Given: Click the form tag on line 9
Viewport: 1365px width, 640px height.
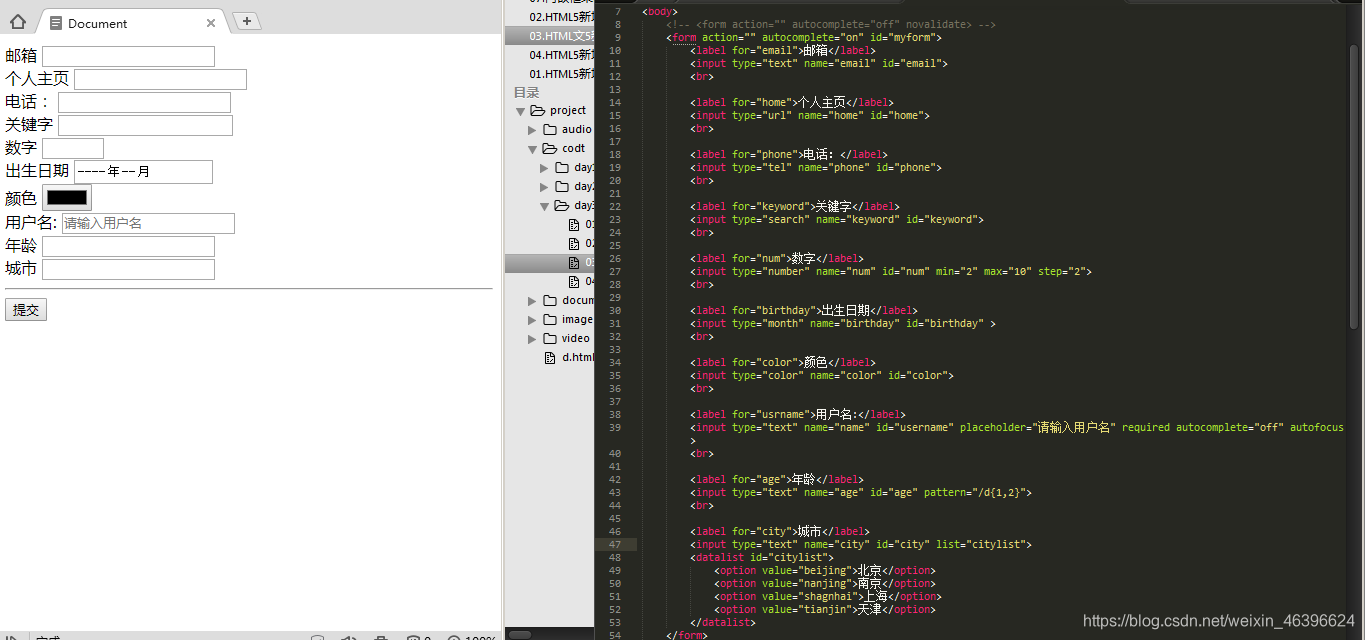Looking at the screenshot, I should [x=804, y=38].
